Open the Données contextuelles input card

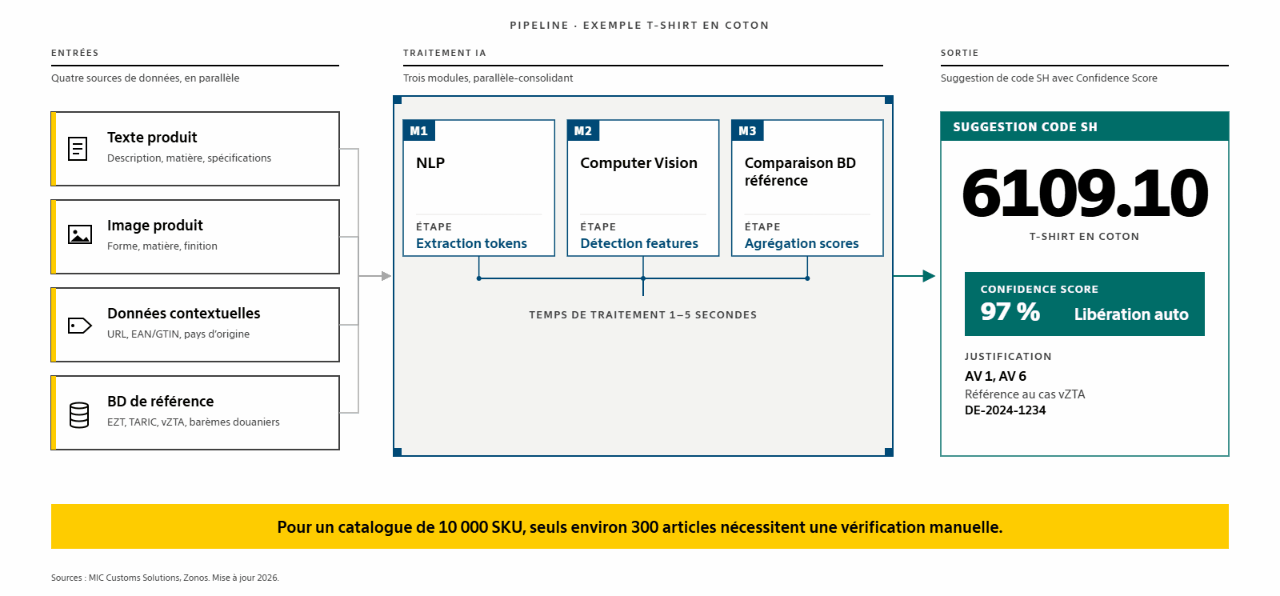(195, 324)
